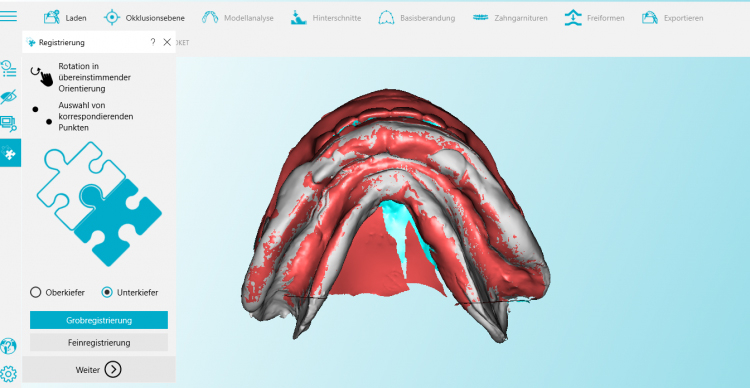This screenshot has height=388, width=750.
Task: Open the history list sidebar icon
Action: click(x=9, y=68)
